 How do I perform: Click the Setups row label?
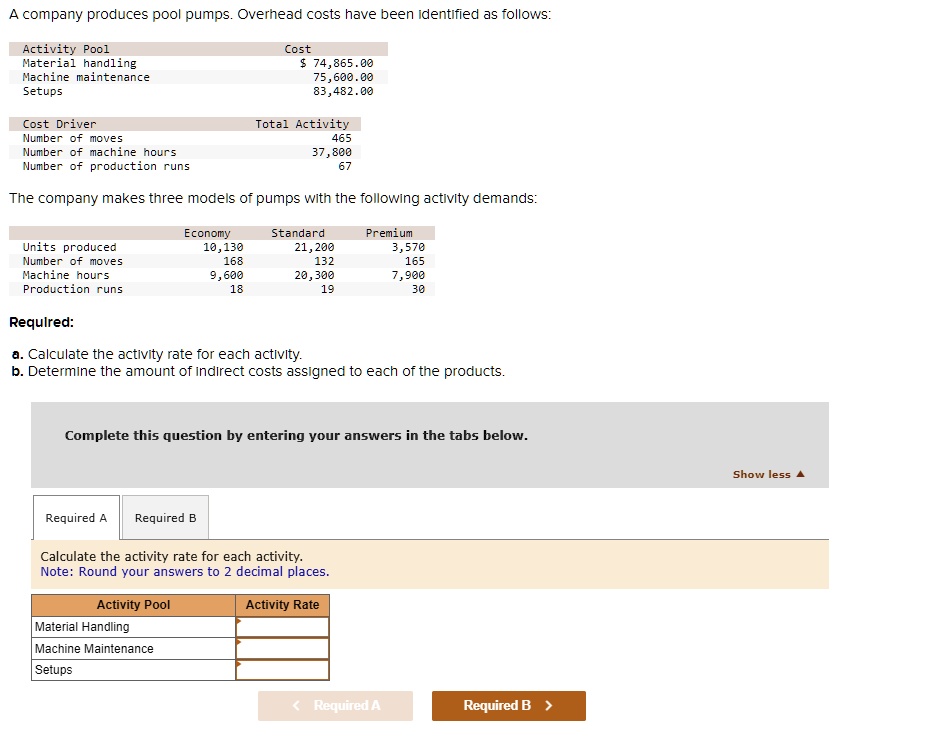(52, 669)
